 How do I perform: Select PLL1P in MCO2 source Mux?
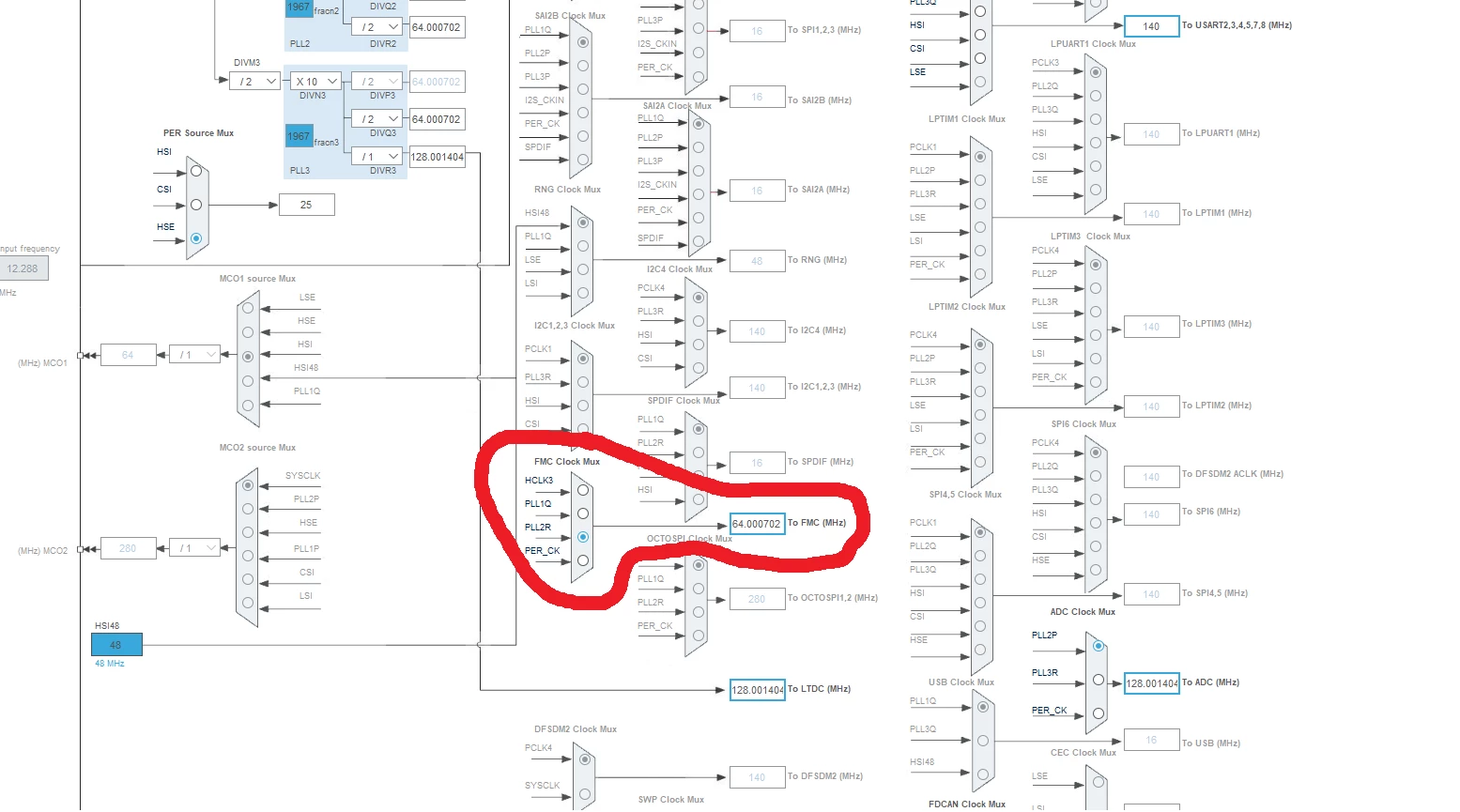click(248, 556)
